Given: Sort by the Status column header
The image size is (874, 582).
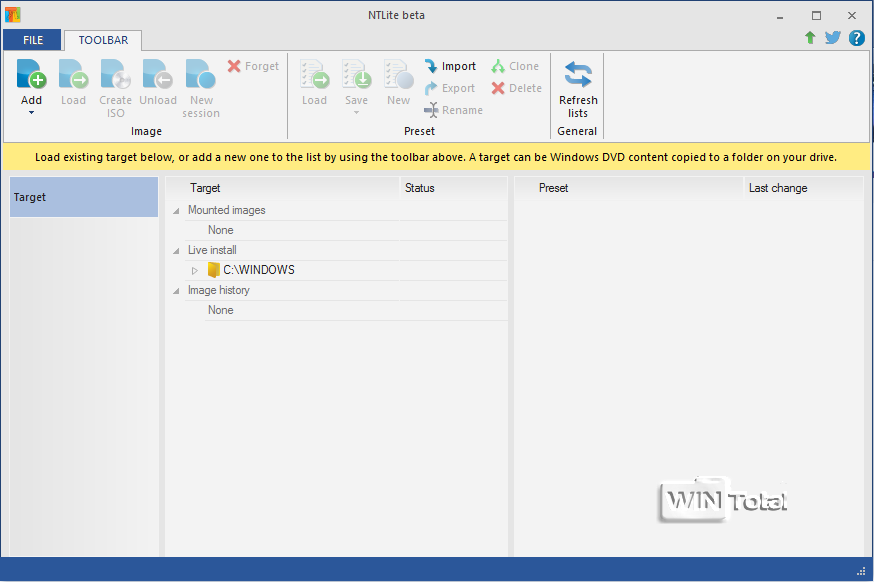Looking at the screenshot, I should (453, 188).
